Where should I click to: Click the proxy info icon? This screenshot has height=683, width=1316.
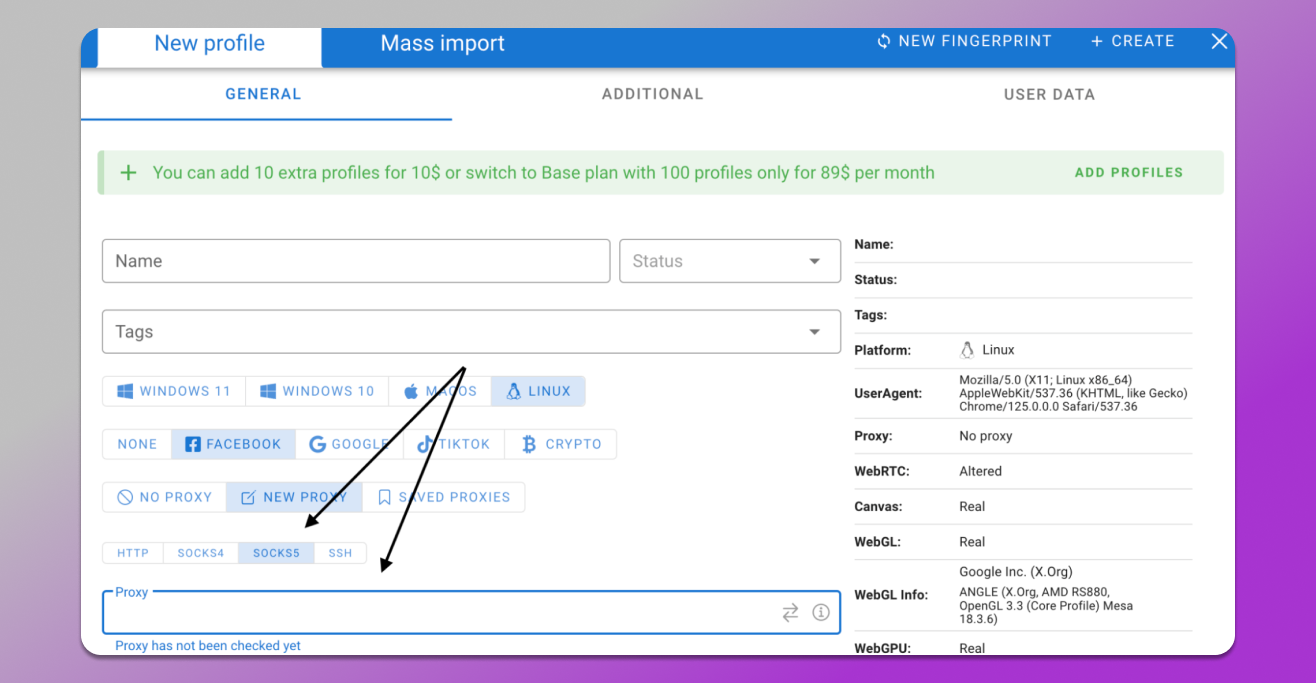[821, 613]
